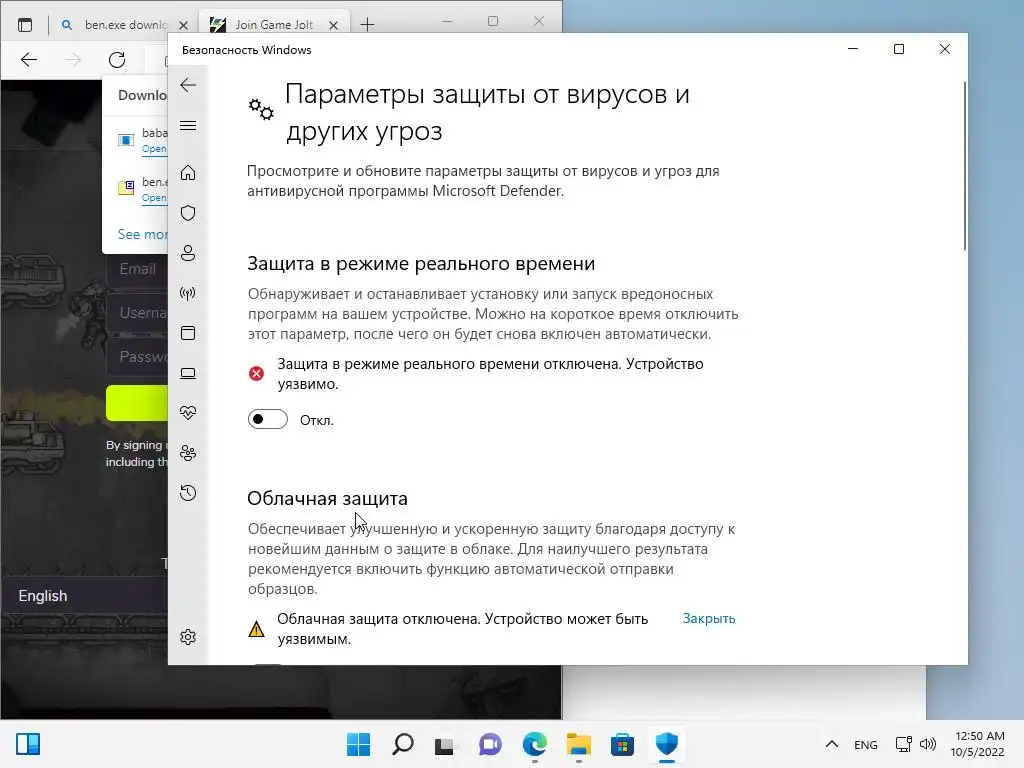Image resolution: width=1024 pixels, height=768 pixels.
Task: Open Virus & threat protection shield icon
Action: point(188,213)
